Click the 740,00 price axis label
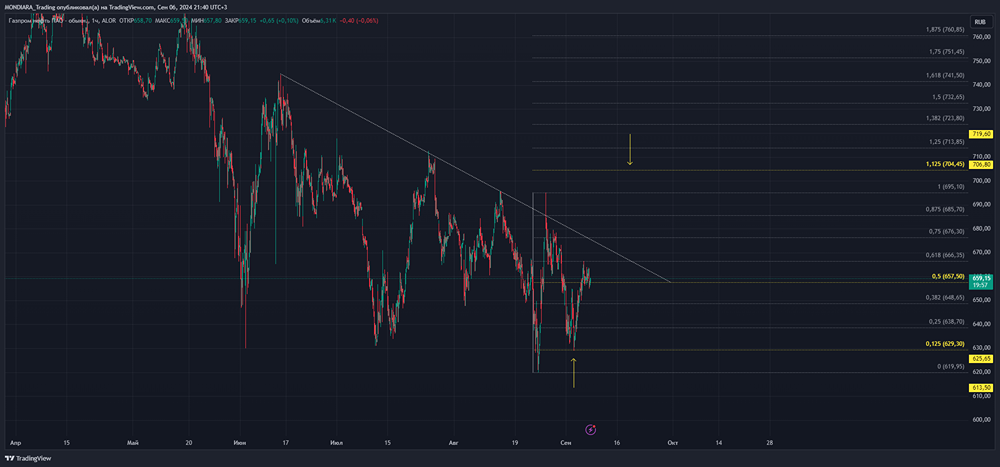Image resolution: width=1000 pixels, height=467 pixels. point(981,84)
